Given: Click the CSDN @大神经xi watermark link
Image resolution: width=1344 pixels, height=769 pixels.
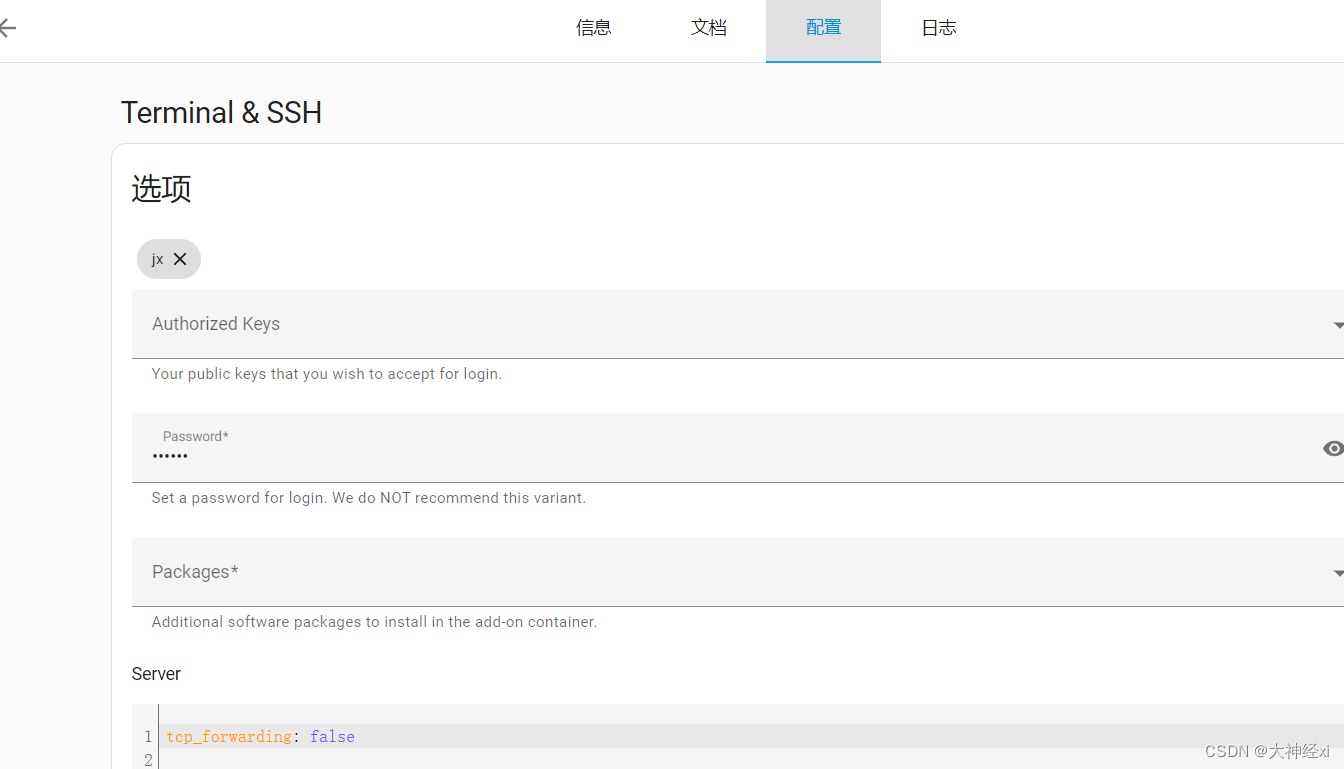Looking at the screenshot, I should click(x=1266, y=751).
